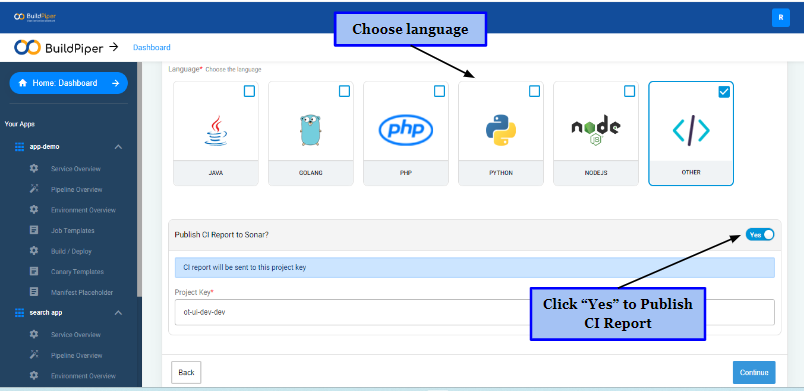Toggle Publish CI Report to Sonar switch
Image resolution: width=804 pixels, height=391 pixels.
(760, 235)
